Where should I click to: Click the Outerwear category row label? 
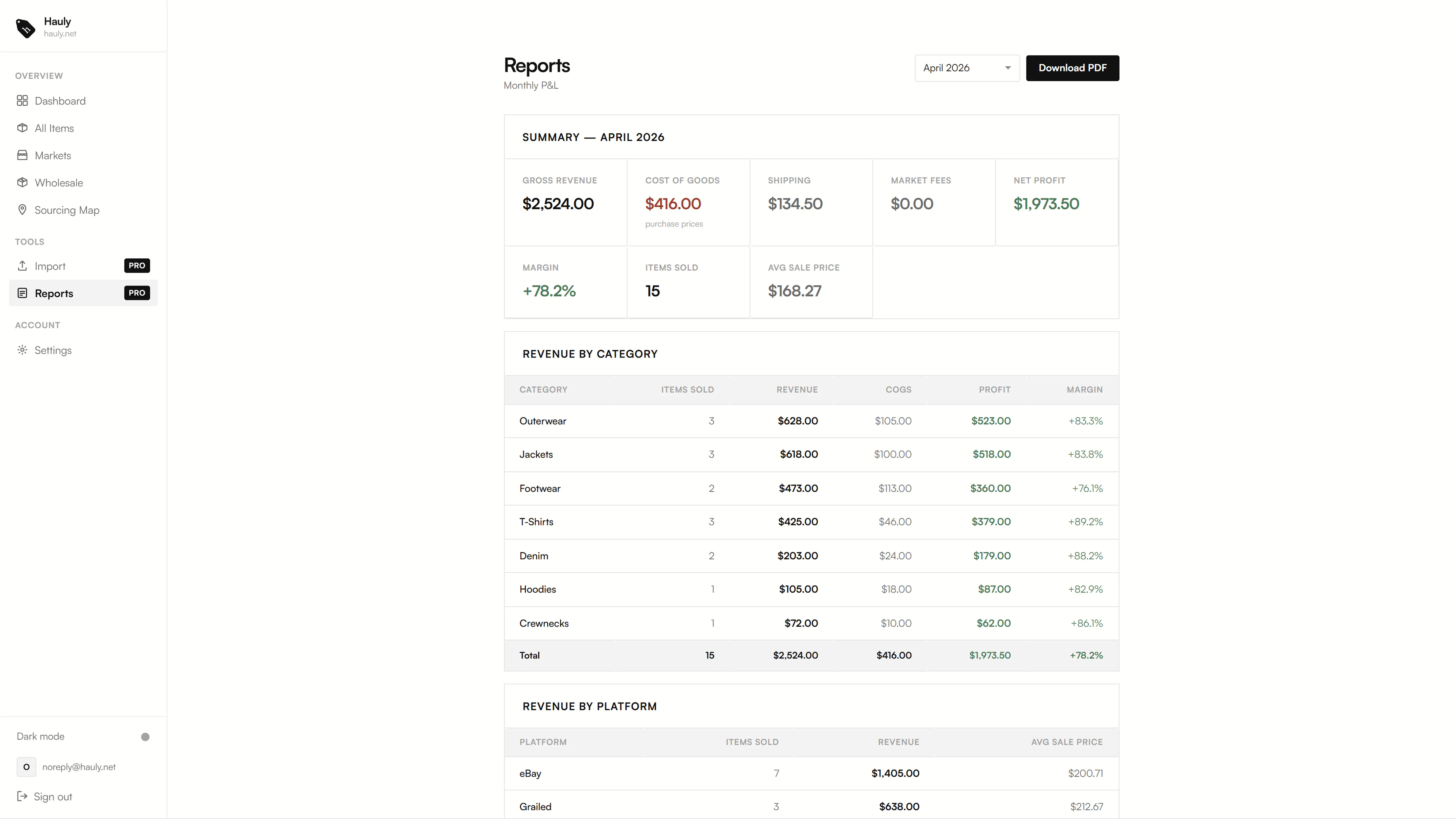coord(543,421)
